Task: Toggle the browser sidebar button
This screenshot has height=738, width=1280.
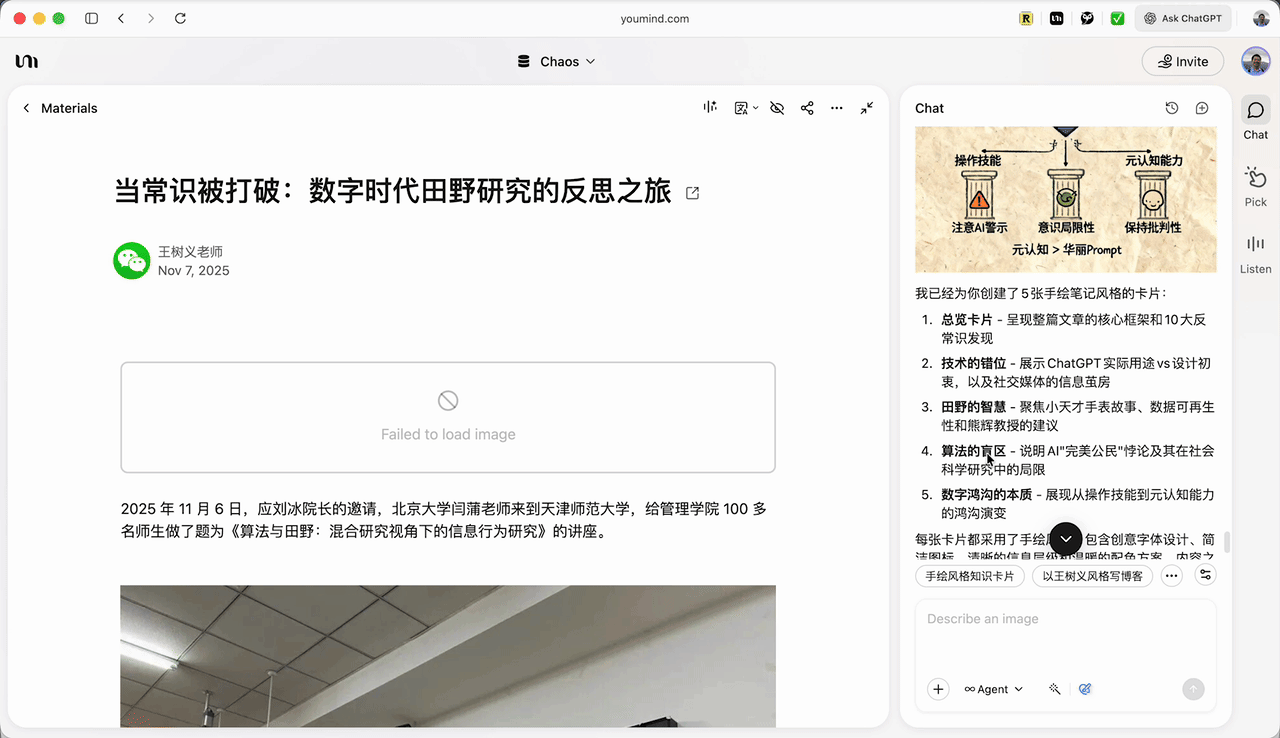Action: (91, 18)
